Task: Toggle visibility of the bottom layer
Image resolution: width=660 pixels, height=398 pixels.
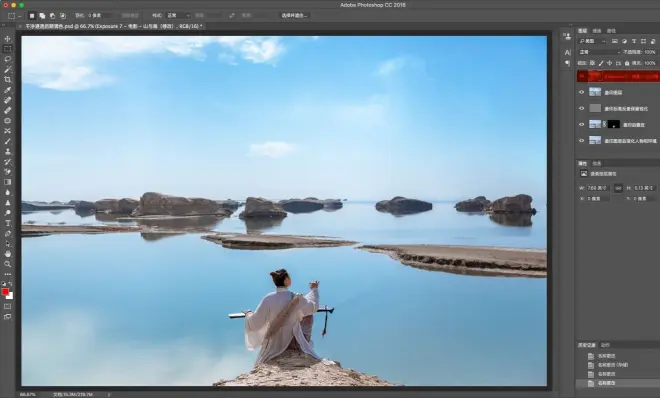Action: [582, 141]
